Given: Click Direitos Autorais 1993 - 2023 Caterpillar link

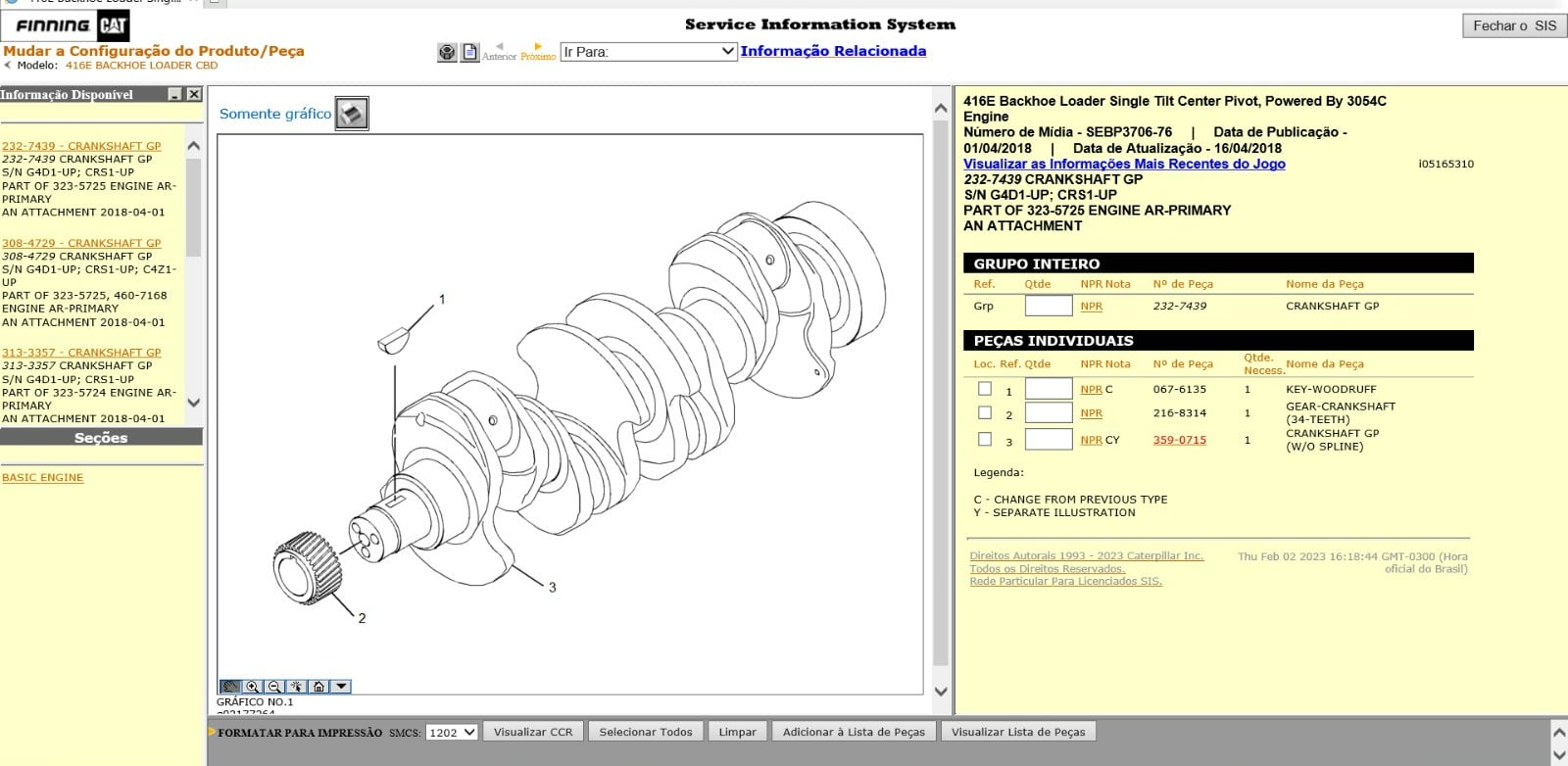Looking at the screenshot, I should click(x=1086, y=556).
